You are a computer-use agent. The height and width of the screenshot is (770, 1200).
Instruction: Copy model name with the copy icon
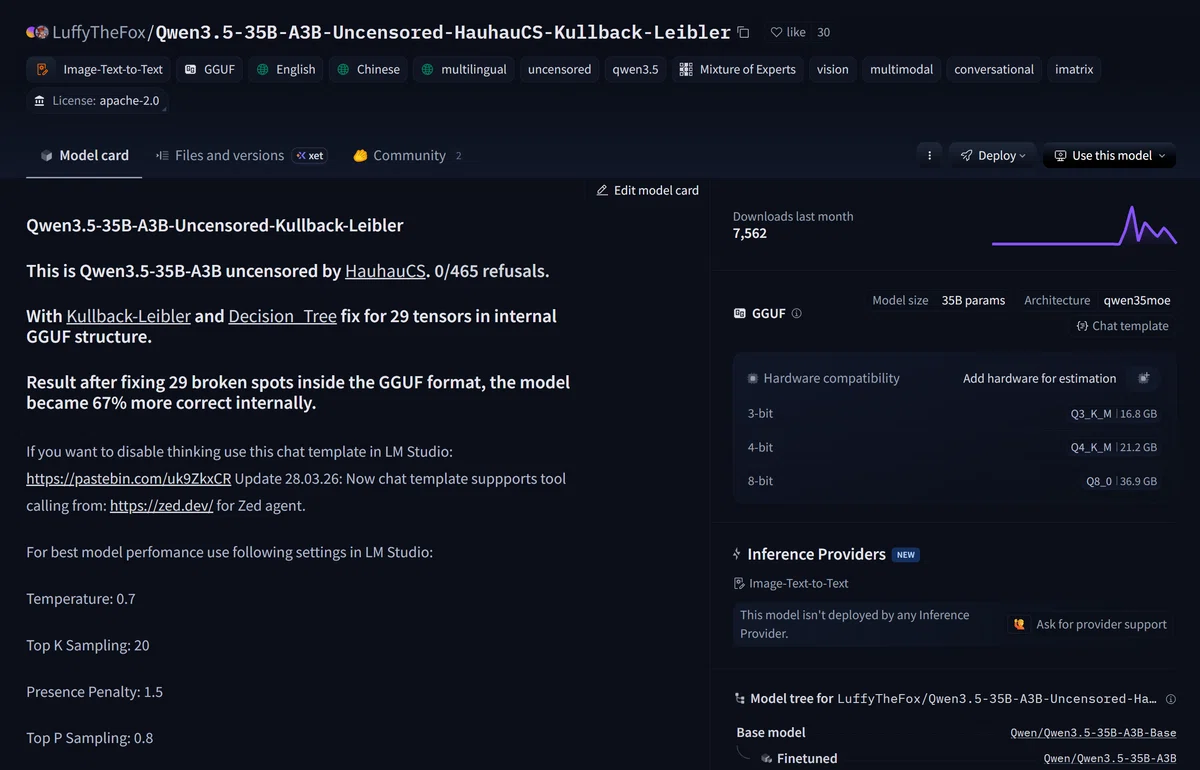(x=743, y=32)
